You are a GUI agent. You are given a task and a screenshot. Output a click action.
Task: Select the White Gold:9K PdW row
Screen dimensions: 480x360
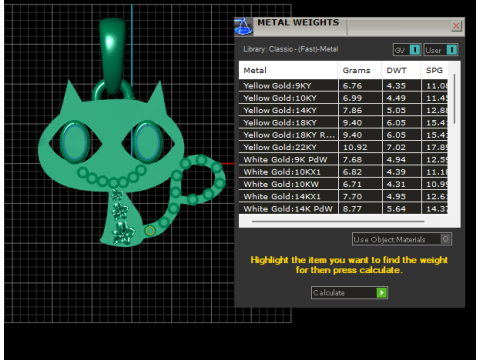tap(343, 160)
